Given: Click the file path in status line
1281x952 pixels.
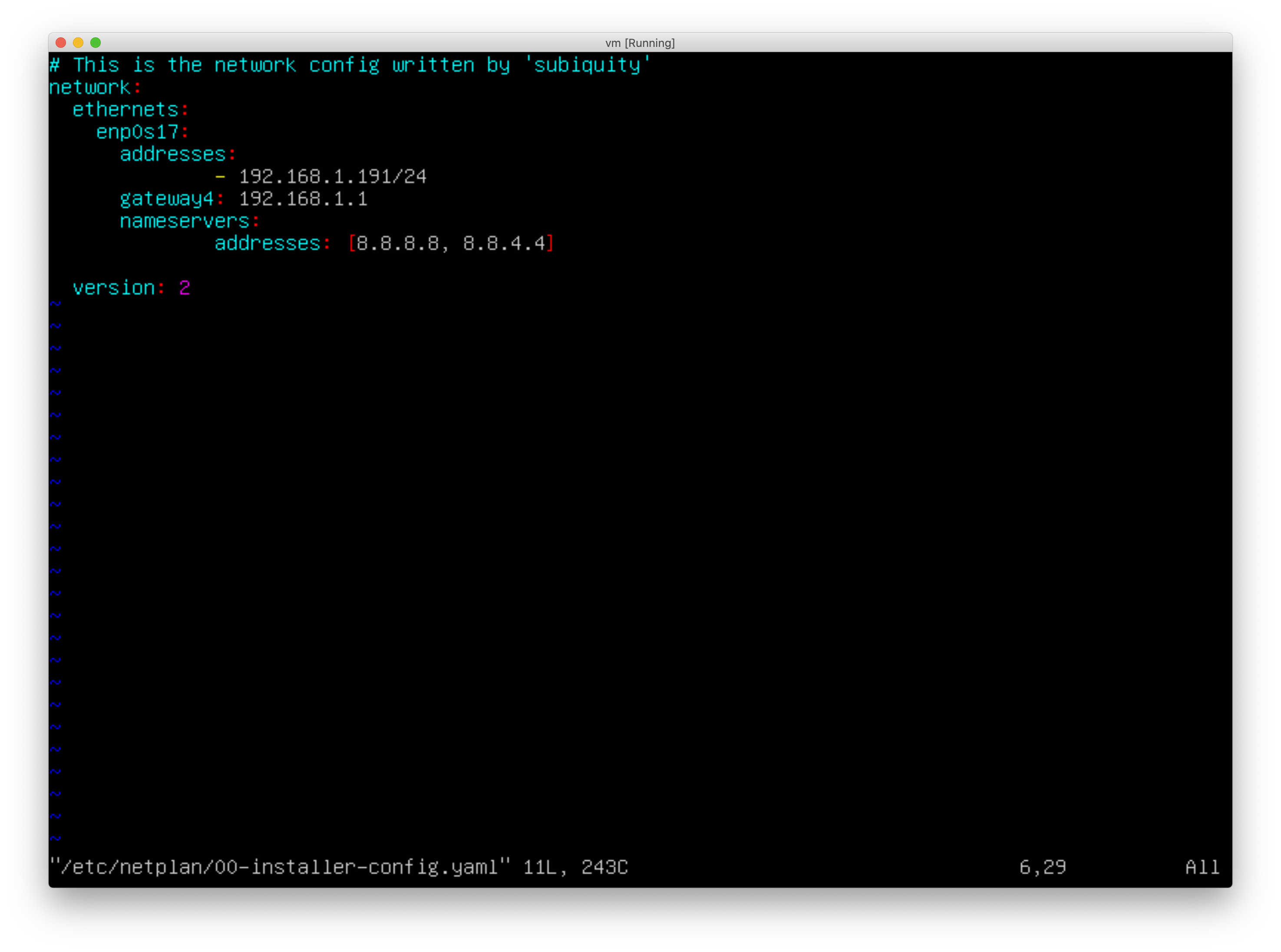Looking at the screenshot, I should pos(280,867).
